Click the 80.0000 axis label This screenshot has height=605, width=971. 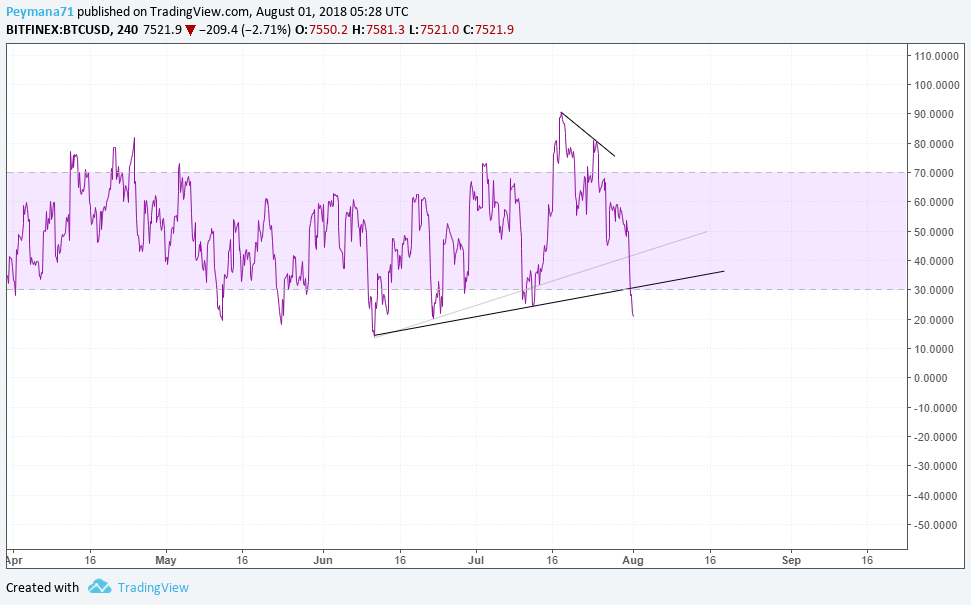[x=936, y=144]
